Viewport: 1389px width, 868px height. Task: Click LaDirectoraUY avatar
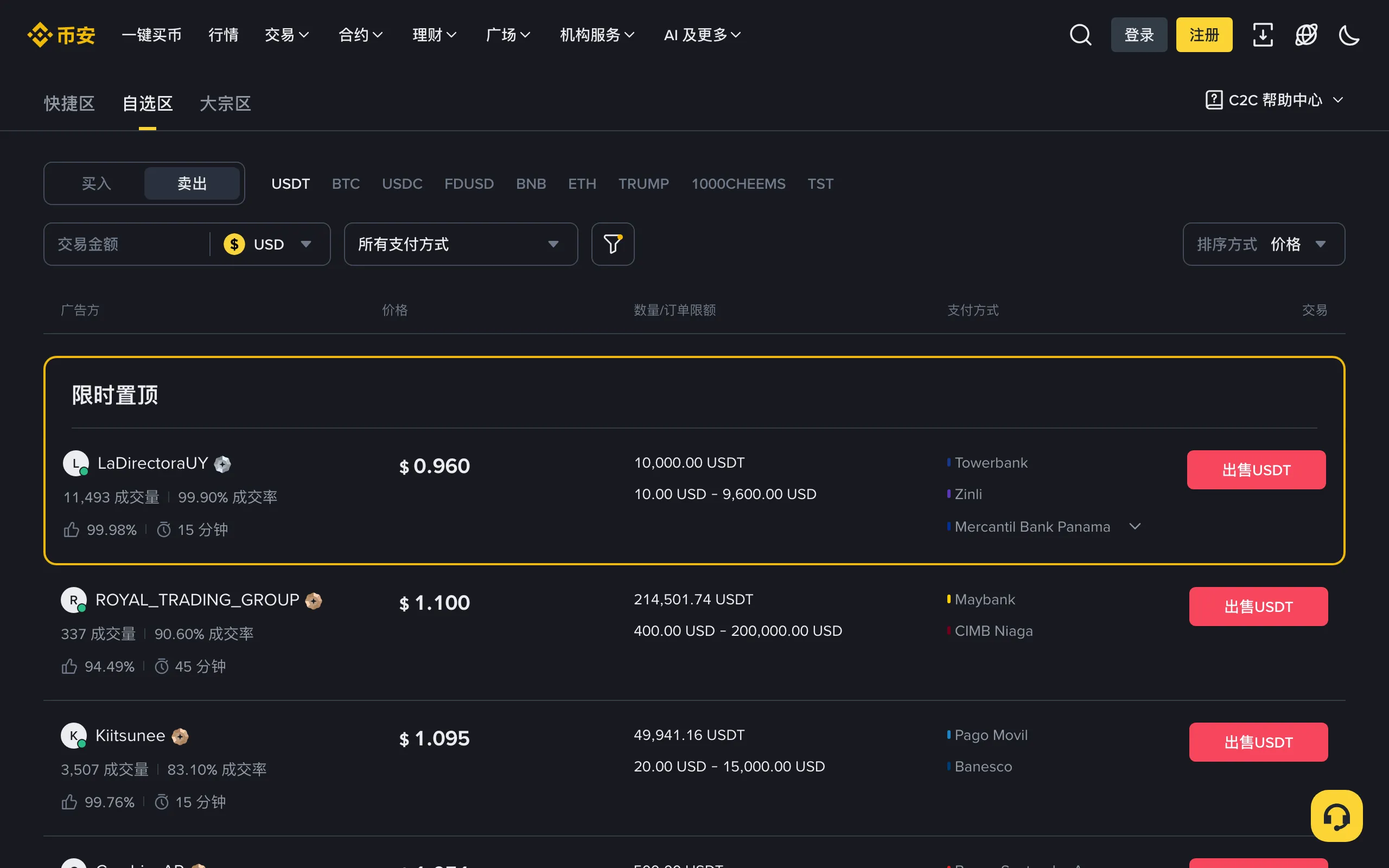coord(76,463)
